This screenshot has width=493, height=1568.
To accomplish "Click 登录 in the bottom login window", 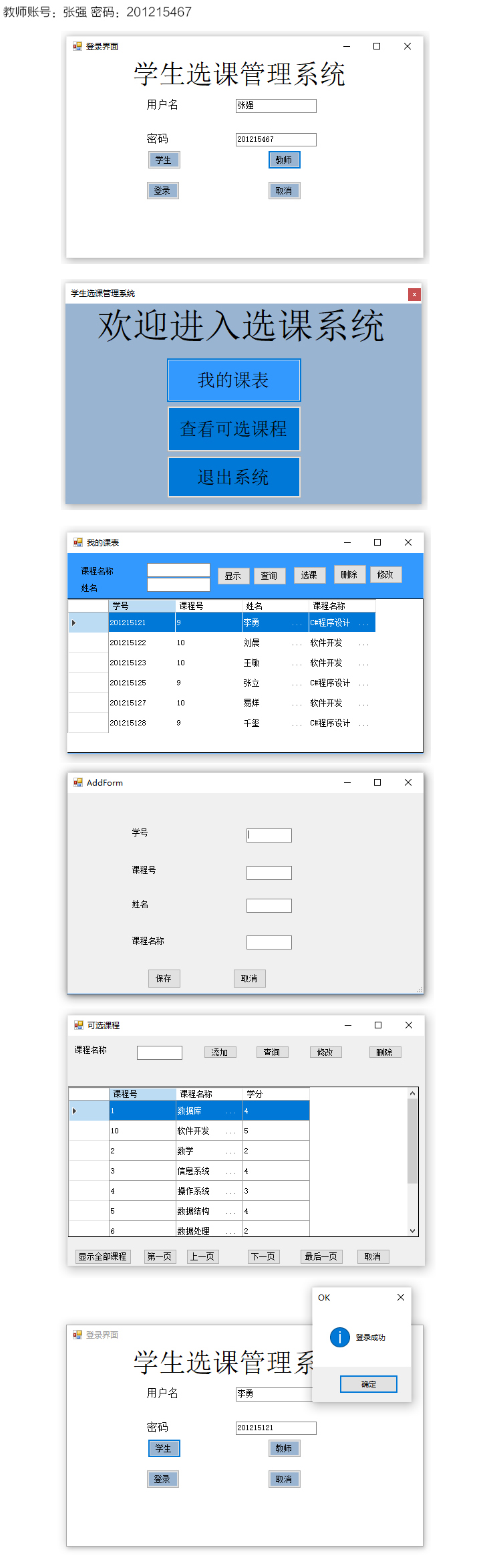I will click(x=162, y=1479).
